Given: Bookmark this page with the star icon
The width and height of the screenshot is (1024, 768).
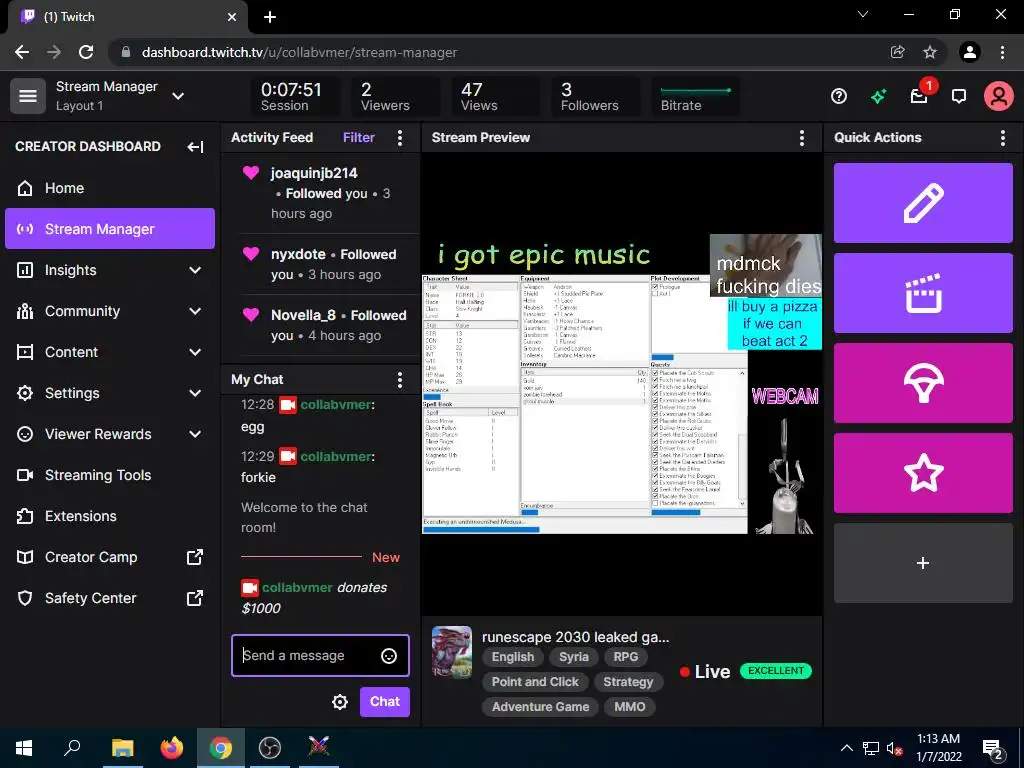Looking at the screenshot, I should [930, 52].
